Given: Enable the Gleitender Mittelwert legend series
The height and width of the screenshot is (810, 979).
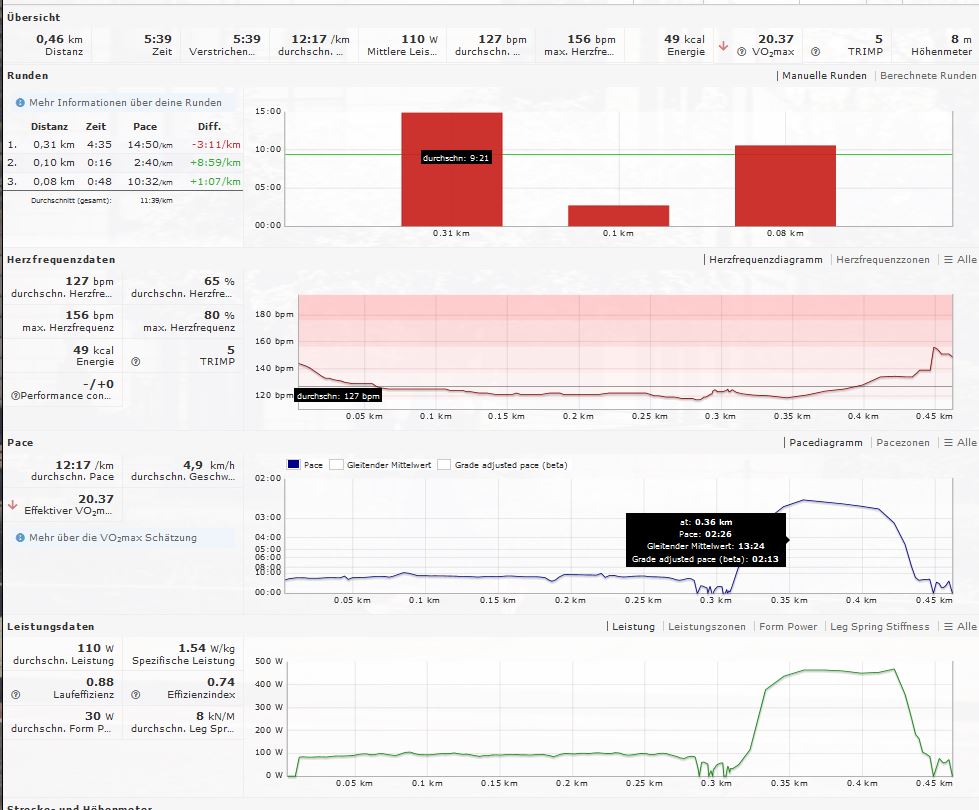Looking at the screenshot, I should click(x=337, y=465).
